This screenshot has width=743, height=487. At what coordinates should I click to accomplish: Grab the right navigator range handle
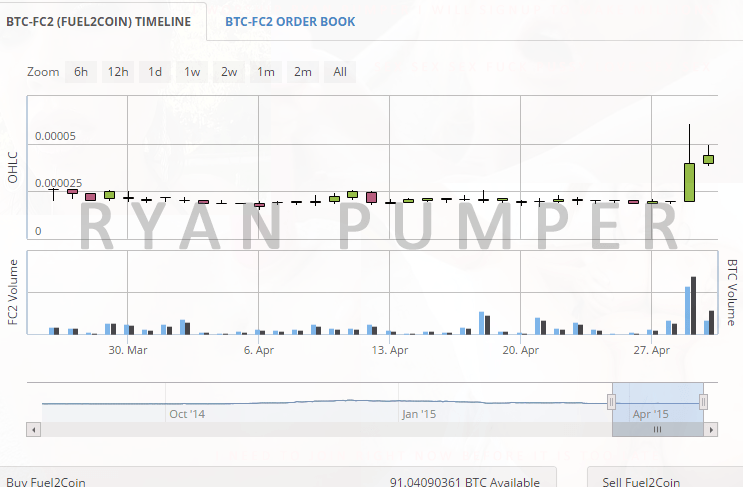(704, 402)
